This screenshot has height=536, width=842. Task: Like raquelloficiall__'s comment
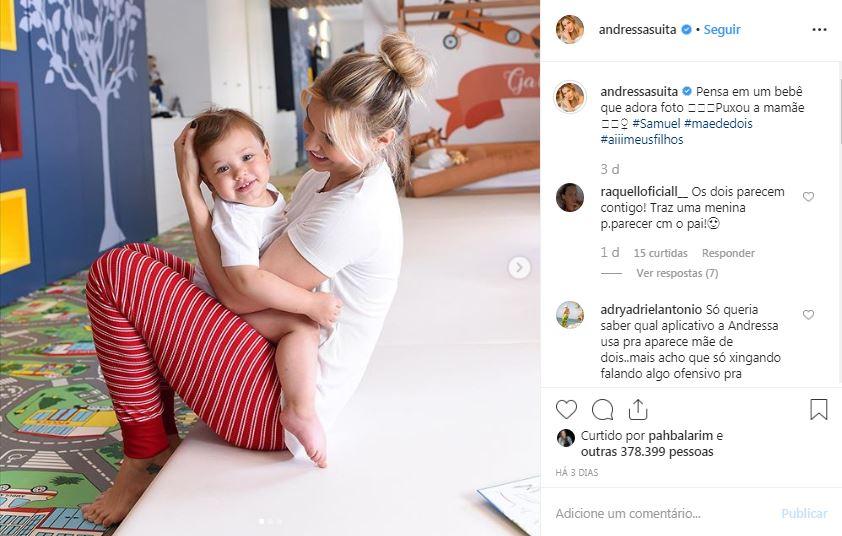coord(808,197)
